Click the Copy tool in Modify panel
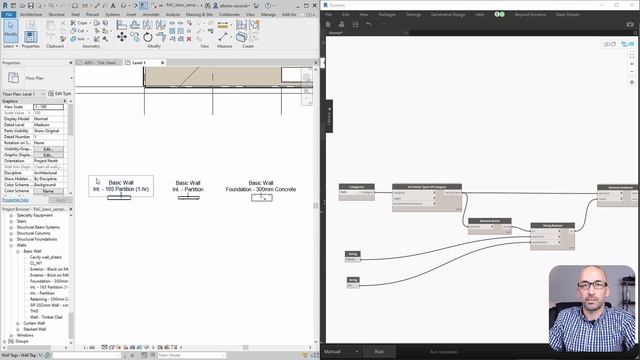This screenshot has height=360, width=640. pos(135,37)
